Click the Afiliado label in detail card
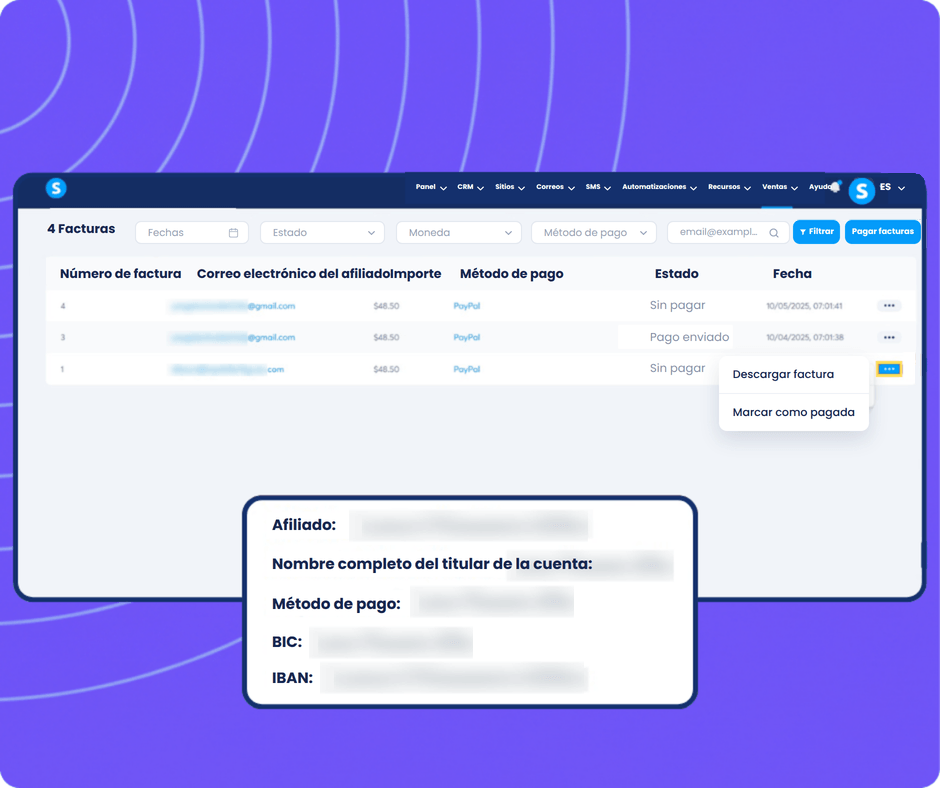The height and width of the screenshot is (788, 940). pyautogui.click(x=304, y=525)
